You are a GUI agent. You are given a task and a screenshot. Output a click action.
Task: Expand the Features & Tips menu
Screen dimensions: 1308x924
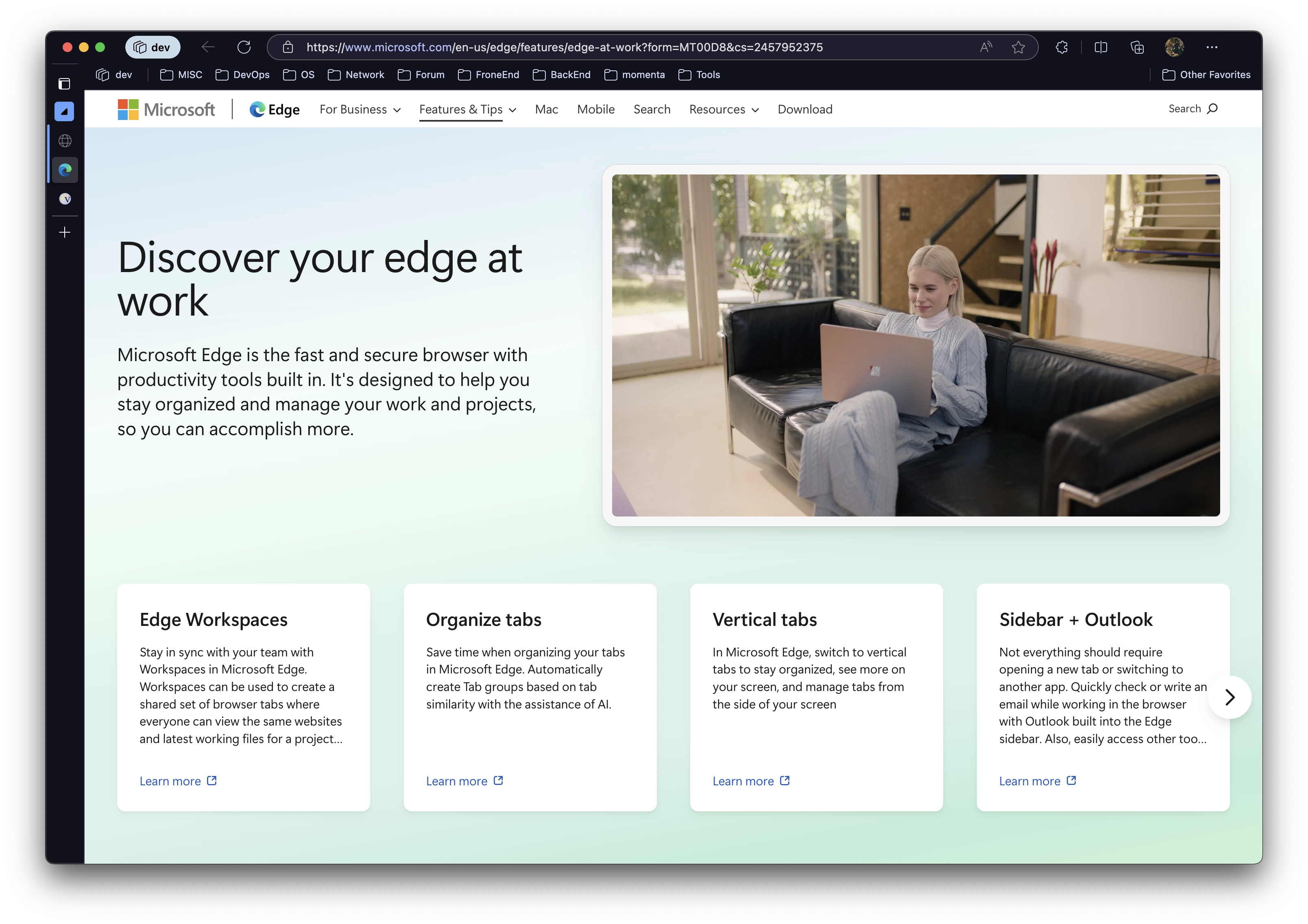coord(468,109)
